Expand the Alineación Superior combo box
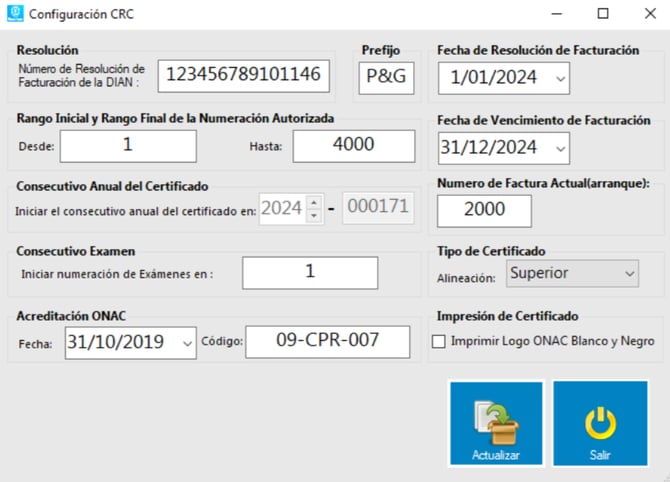 pyautogui.click(x=629, y=272)
